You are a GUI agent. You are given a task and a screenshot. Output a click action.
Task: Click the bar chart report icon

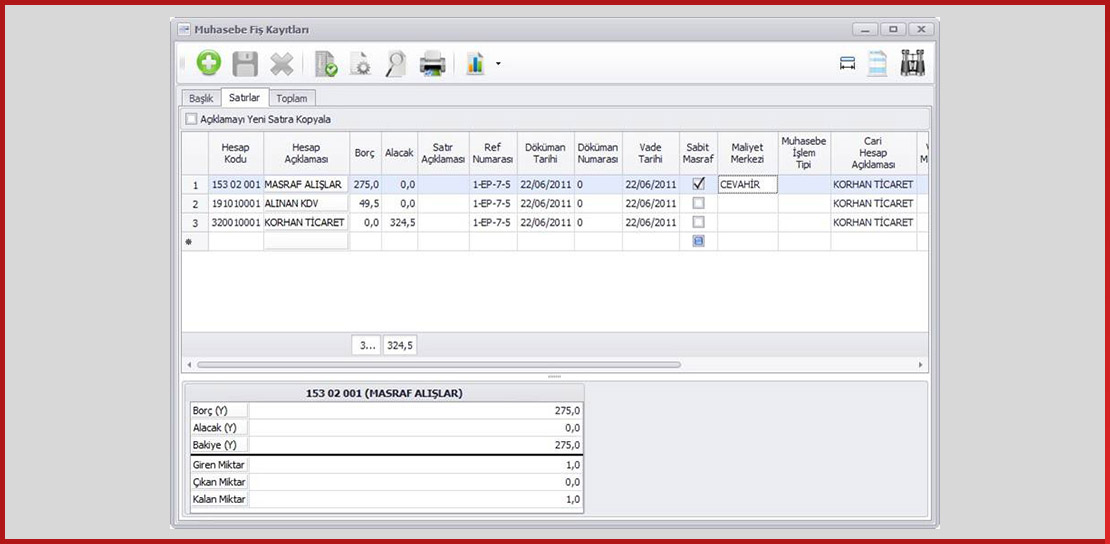click(475, 64)
